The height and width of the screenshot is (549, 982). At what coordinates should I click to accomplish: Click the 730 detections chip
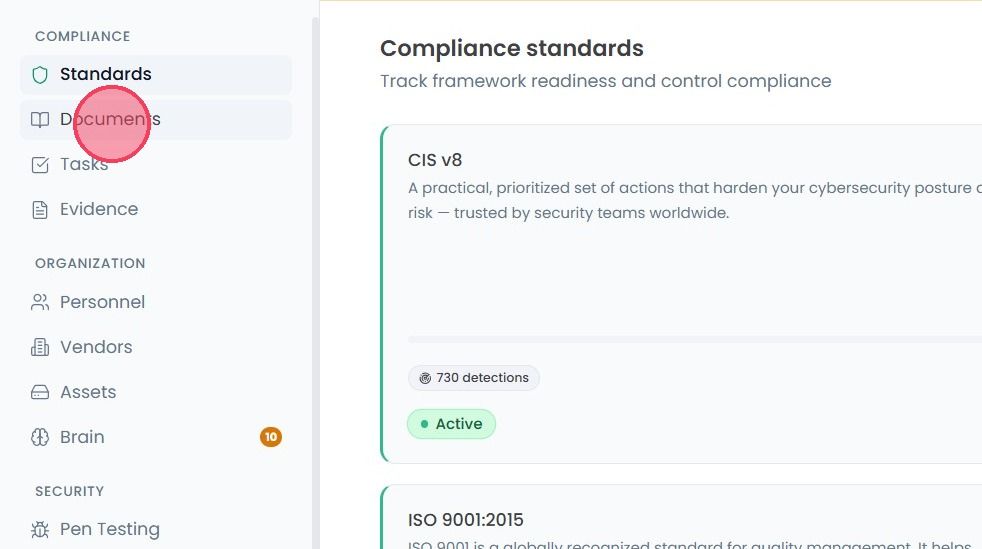(x=473, y=378)
